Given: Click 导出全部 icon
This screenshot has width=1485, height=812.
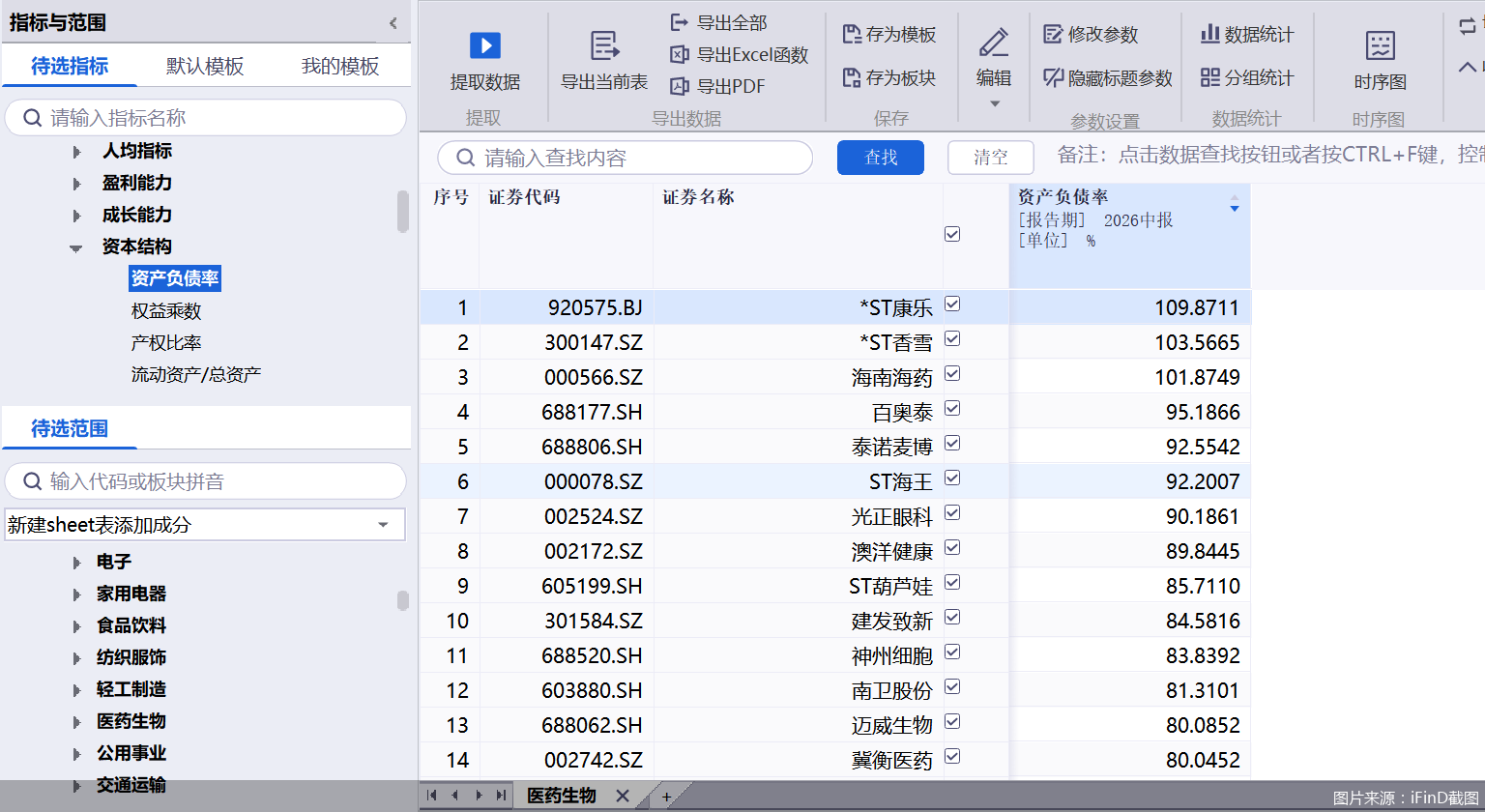Looking at the screenshot, I should 680,22.
